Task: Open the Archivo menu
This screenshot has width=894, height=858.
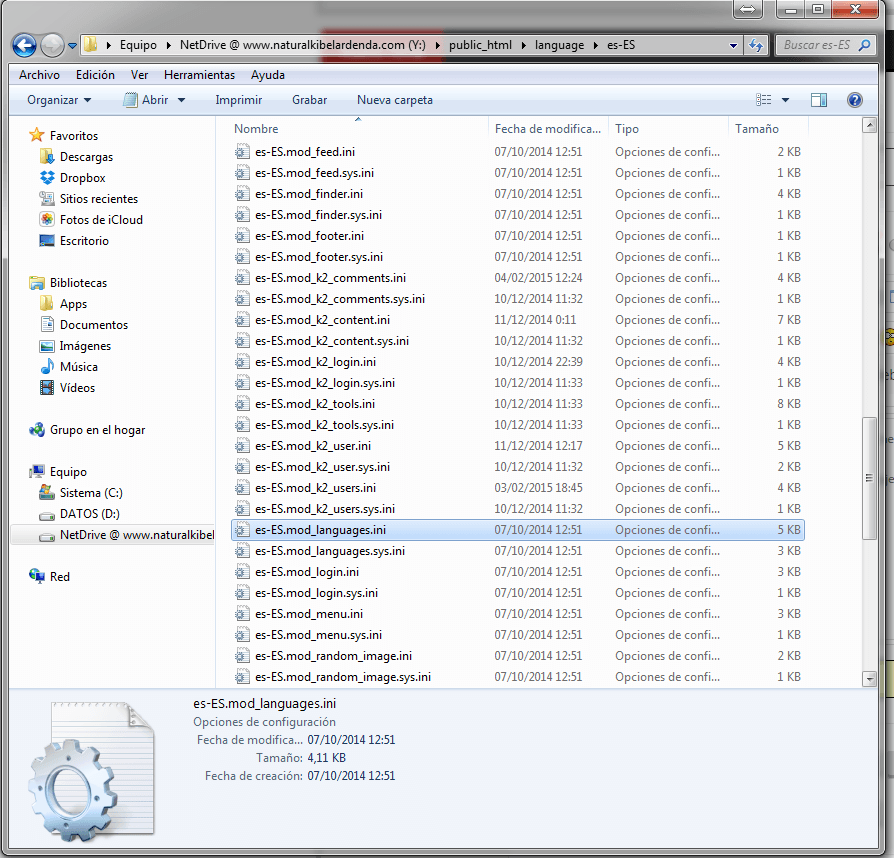Action: 39,75
